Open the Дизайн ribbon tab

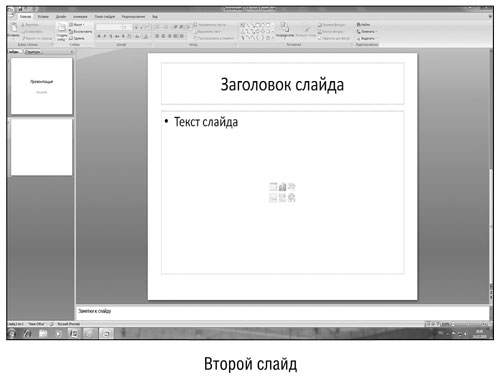coord(61,17)
